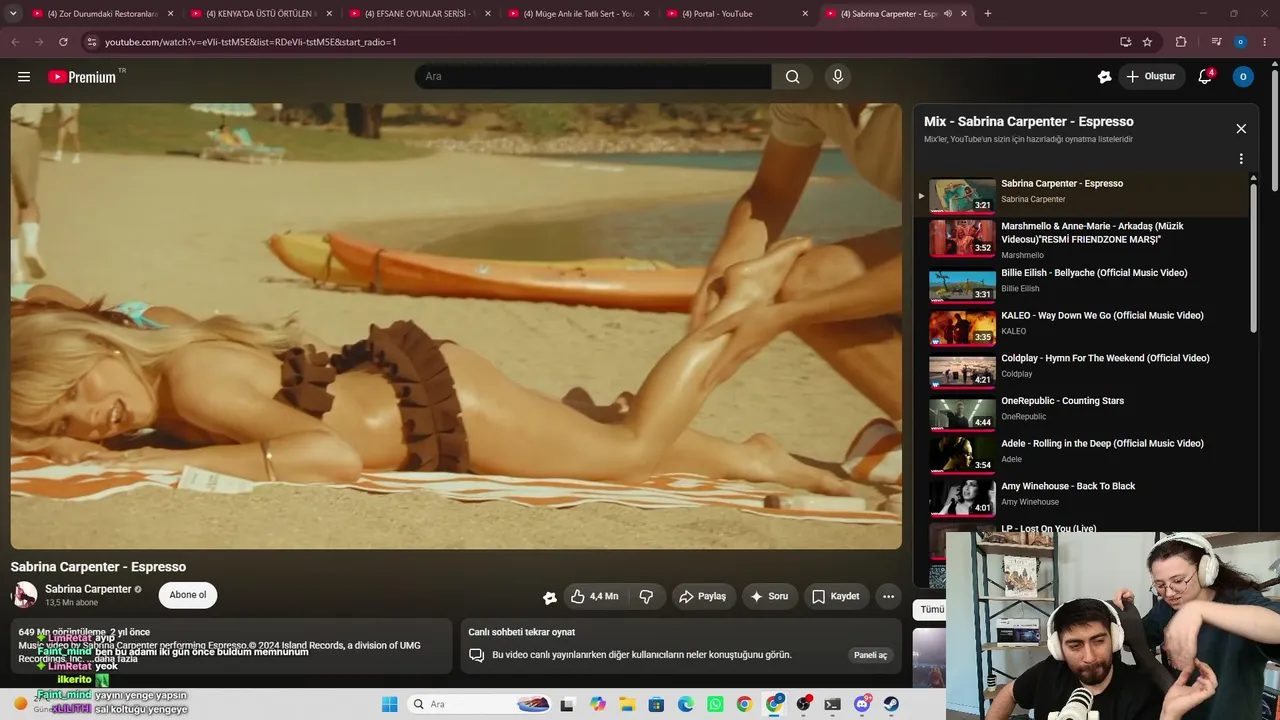Viewport: 1280px width, 720px height.
Task: Click the Sabrina Carpenter channel avatar
Action: pos(24,595)
